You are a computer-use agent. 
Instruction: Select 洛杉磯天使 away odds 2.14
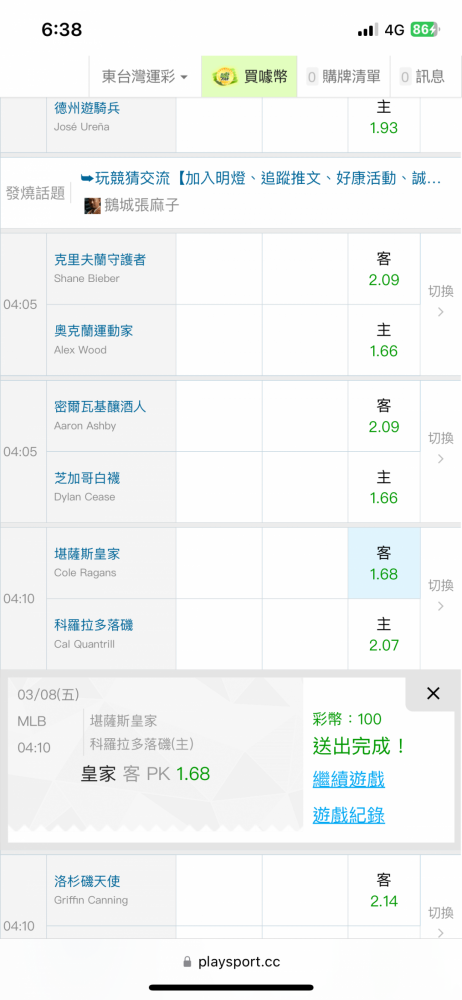coord(384,890)
